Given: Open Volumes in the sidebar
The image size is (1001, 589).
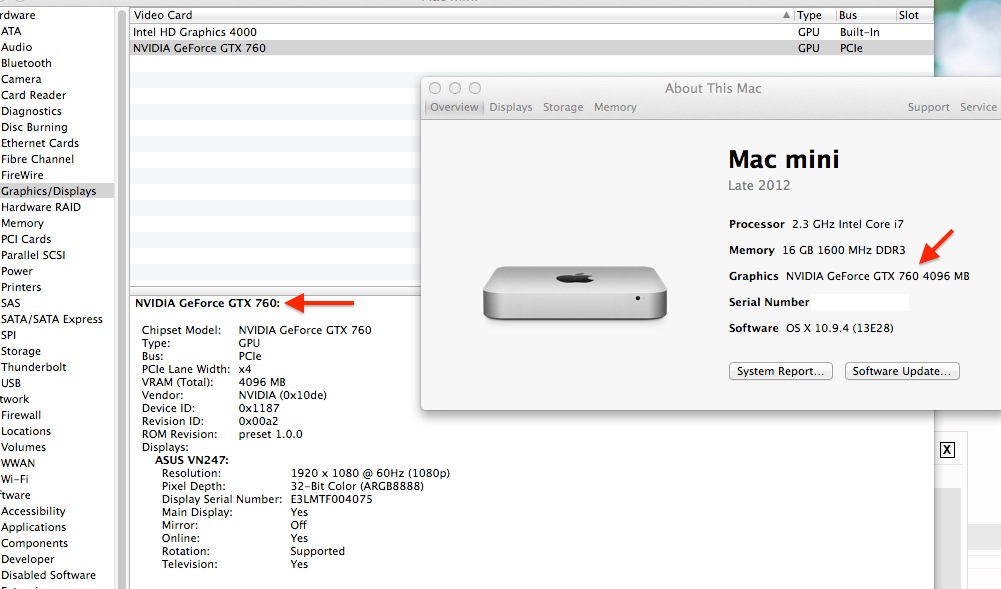Looking at the screenshot, I should click(23, 447).
